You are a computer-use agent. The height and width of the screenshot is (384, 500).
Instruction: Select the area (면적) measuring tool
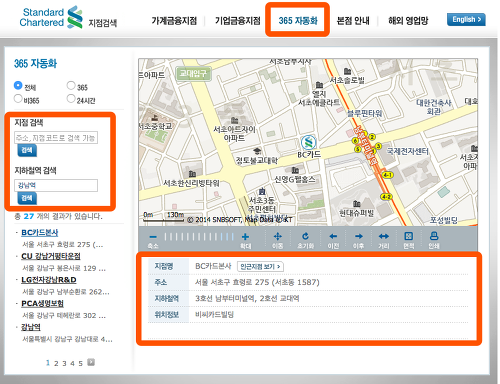[x=409, y=236]
